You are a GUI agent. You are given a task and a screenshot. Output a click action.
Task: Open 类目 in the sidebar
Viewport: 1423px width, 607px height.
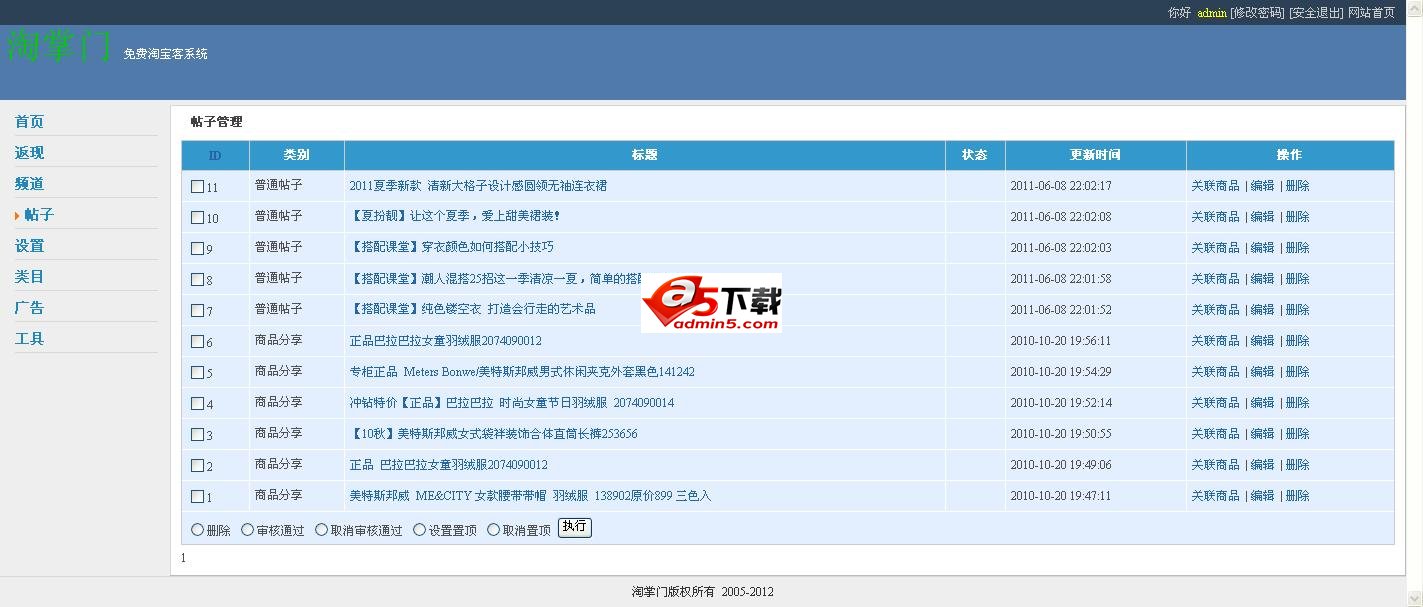pyautogui.click(x=29, y=277)
